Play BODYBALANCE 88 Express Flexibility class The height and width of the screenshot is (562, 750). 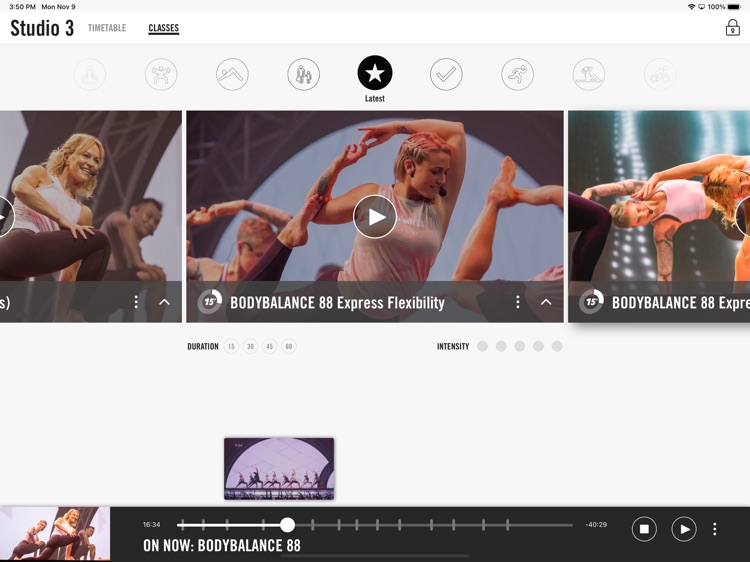(375, 217)
